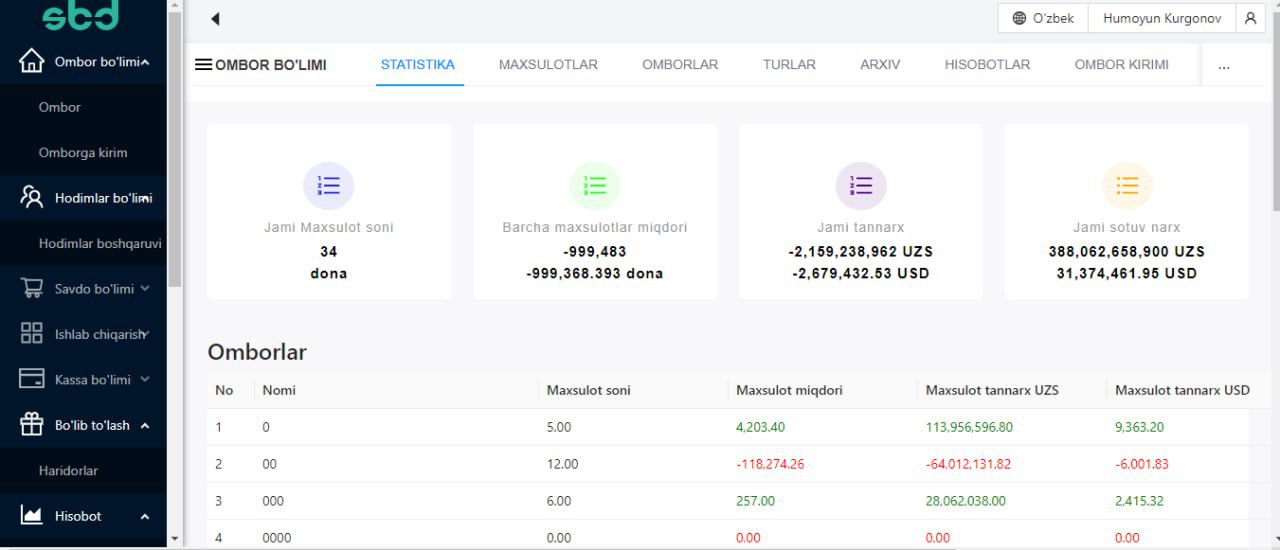Click the Hisobot chart icon
1280x550 pixels.
pyautogui.click(x=32, y=516)
